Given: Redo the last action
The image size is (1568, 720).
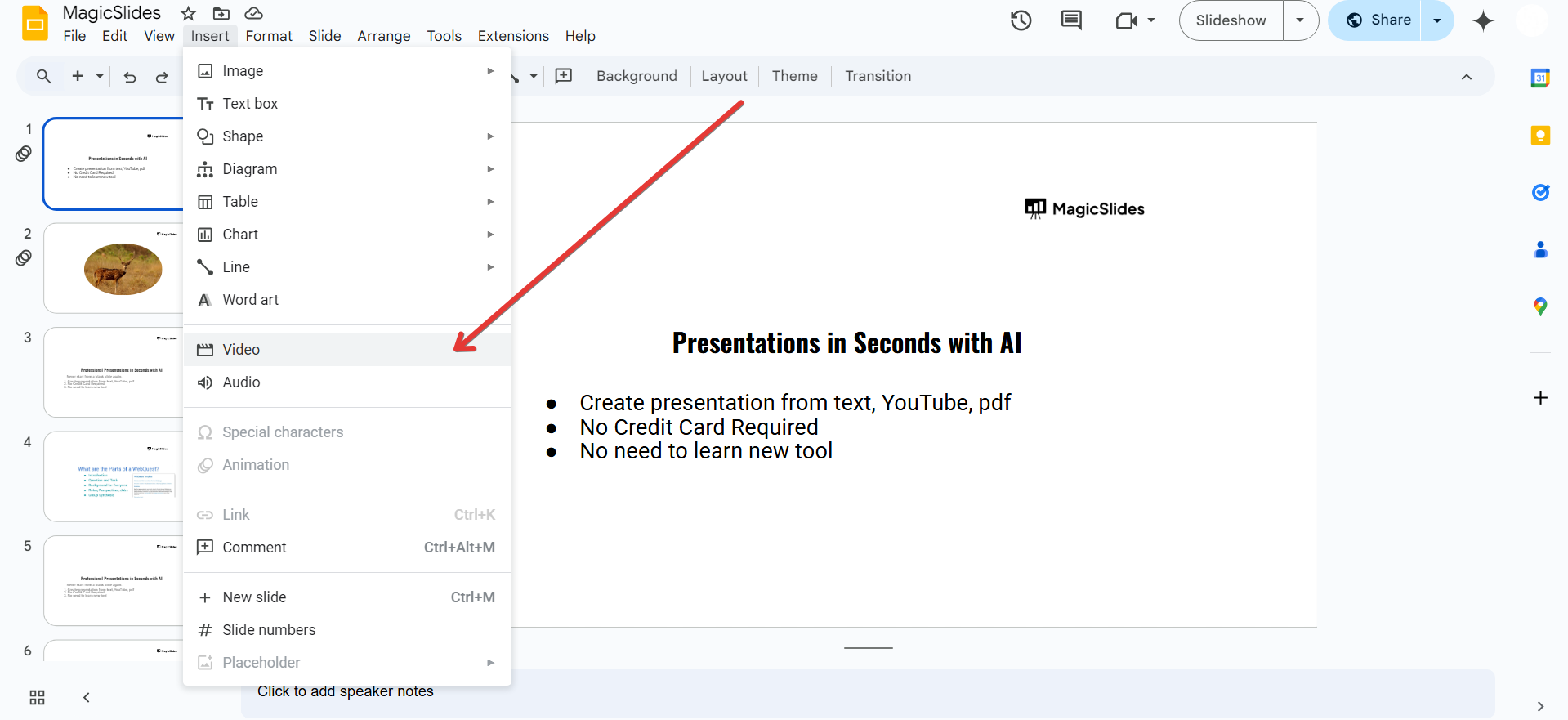Looking at the screenshot, I should tap(162, 77).
